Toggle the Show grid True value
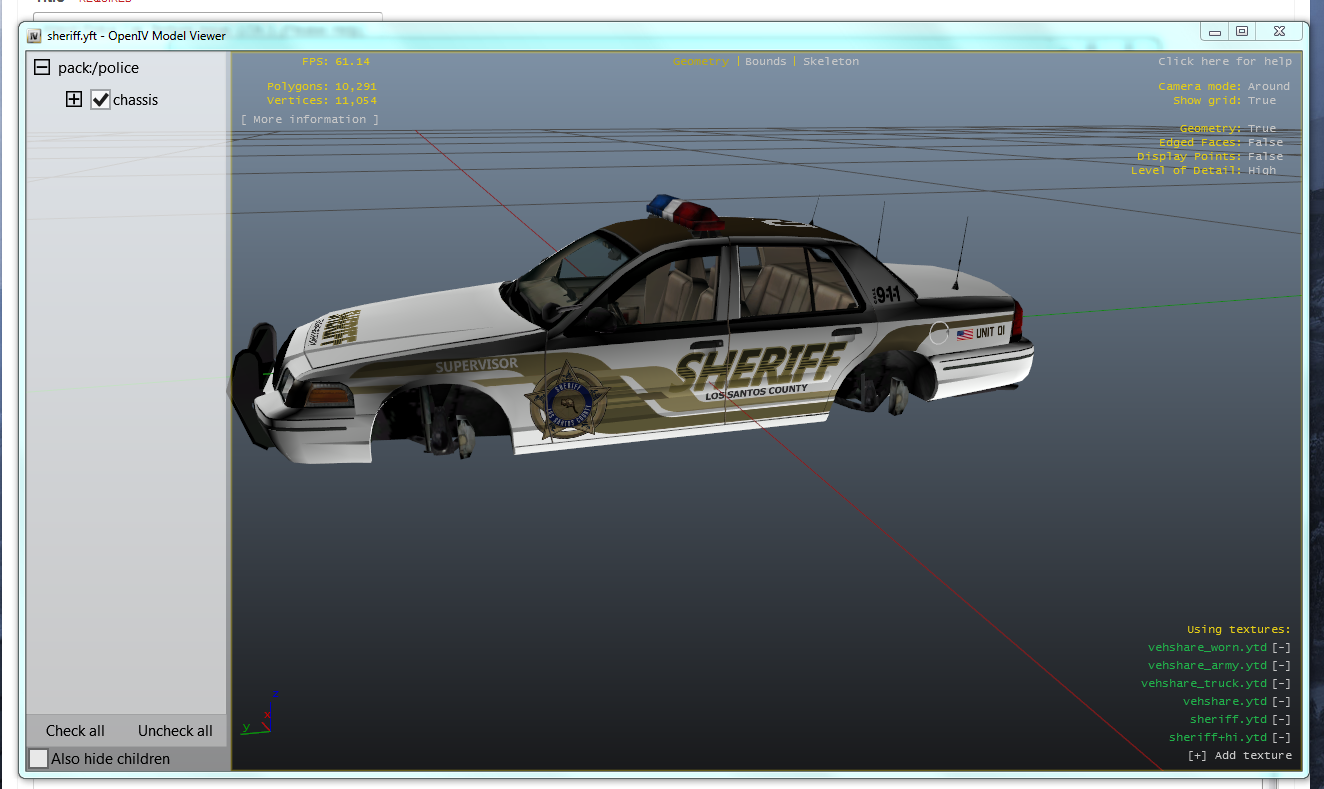Image resolution: width=1324 pixels, height=789 pixels. click(1262, 101)
